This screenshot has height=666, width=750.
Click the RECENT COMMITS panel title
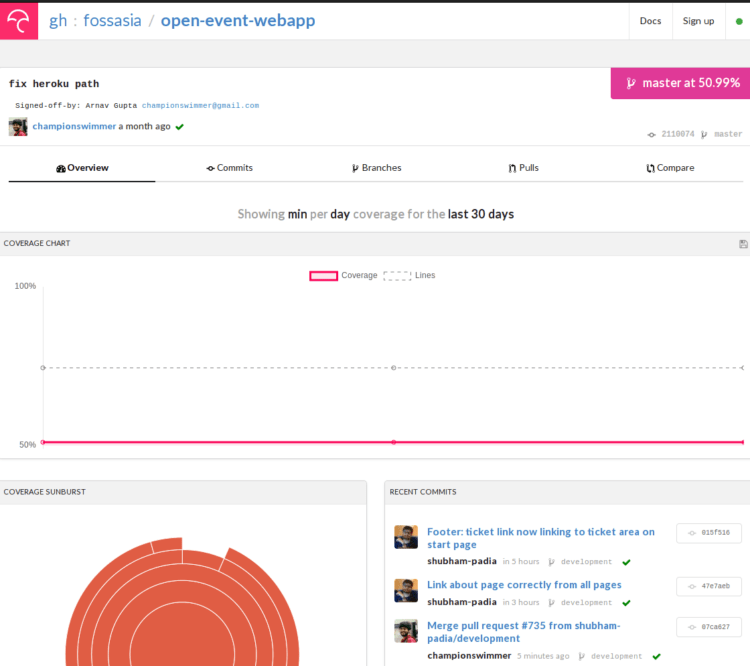point(423,492)
